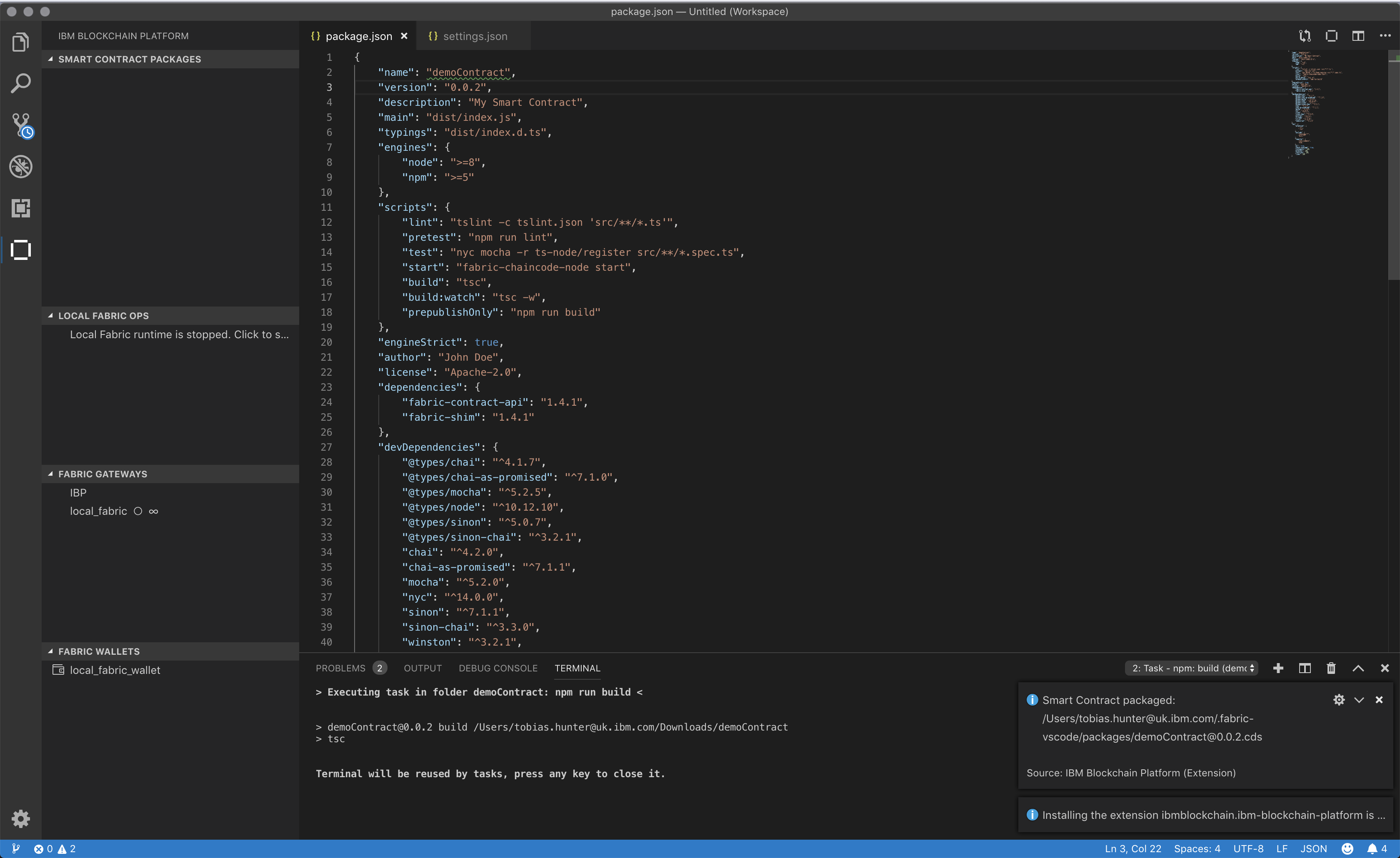Toggle panel maximize with the chevron icon

click(x=1358, y=668)
